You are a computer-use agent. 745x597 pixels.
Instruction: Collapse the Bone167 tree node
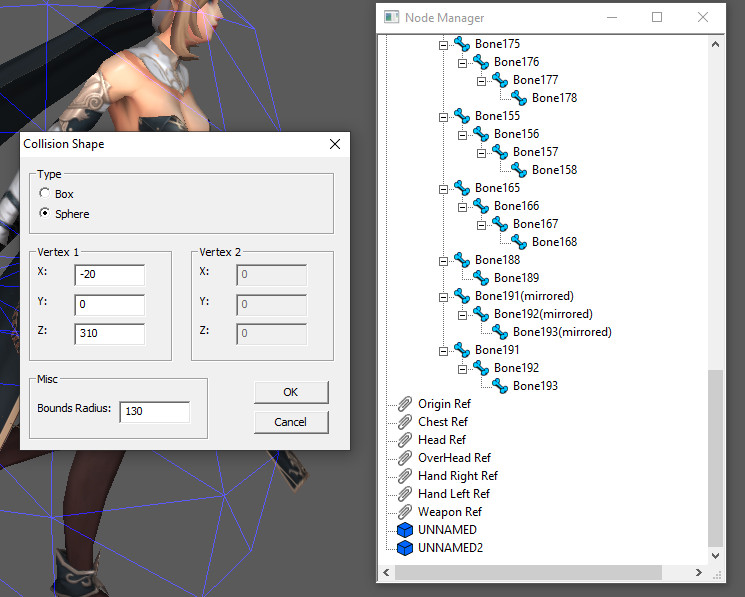pyautogui.click(x=481, y=225)
